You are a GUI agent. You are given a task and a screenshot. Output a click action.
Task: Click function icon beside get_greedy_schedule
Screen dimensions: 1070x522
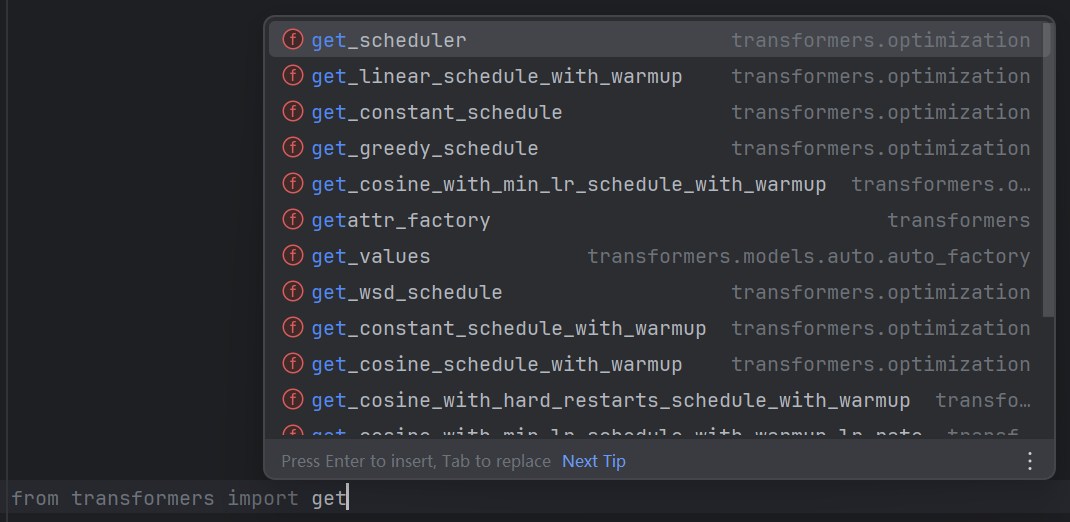(293, 147)
